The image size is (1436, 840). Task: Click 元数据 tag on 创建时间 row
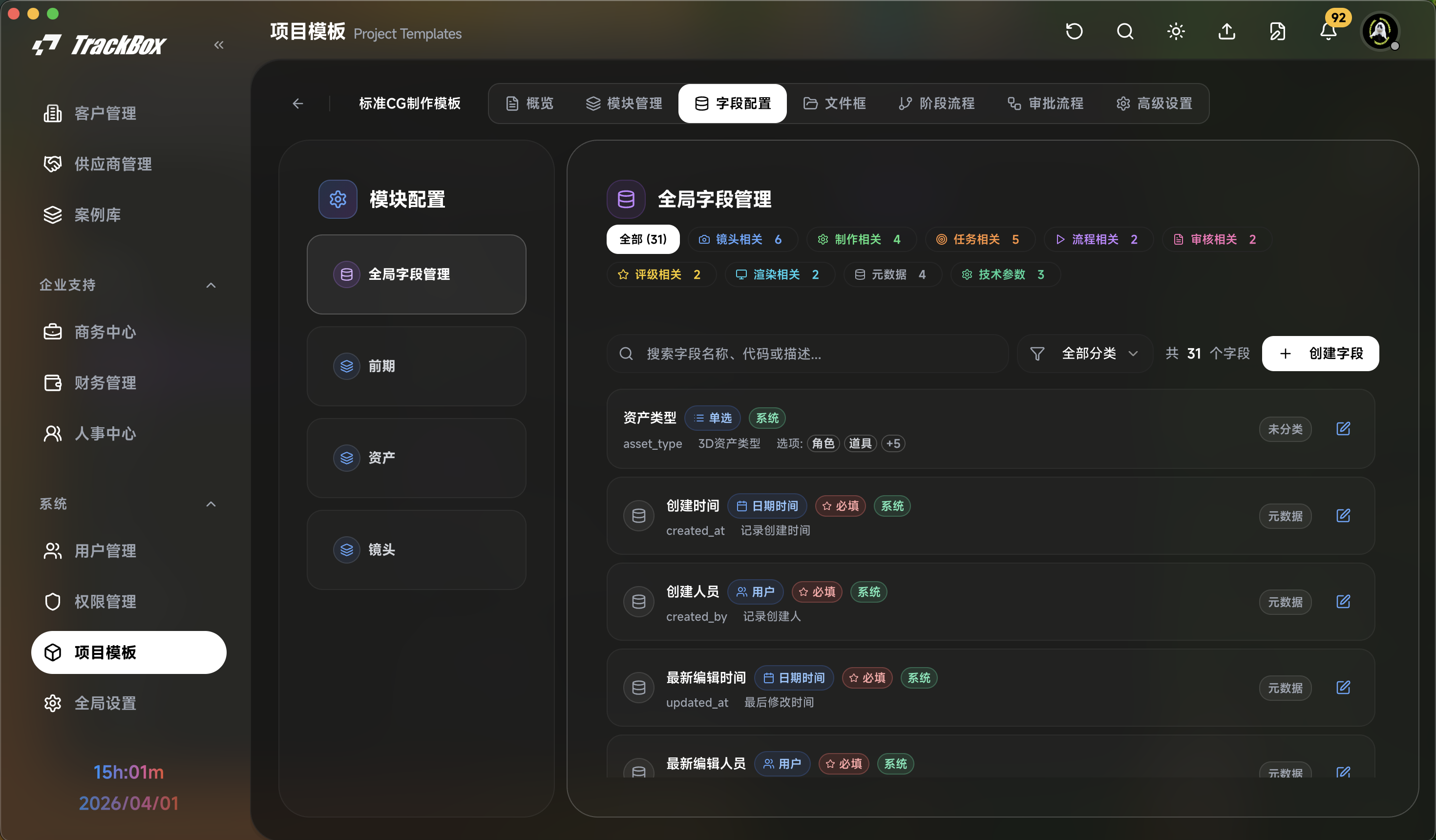pos(1285,516)
